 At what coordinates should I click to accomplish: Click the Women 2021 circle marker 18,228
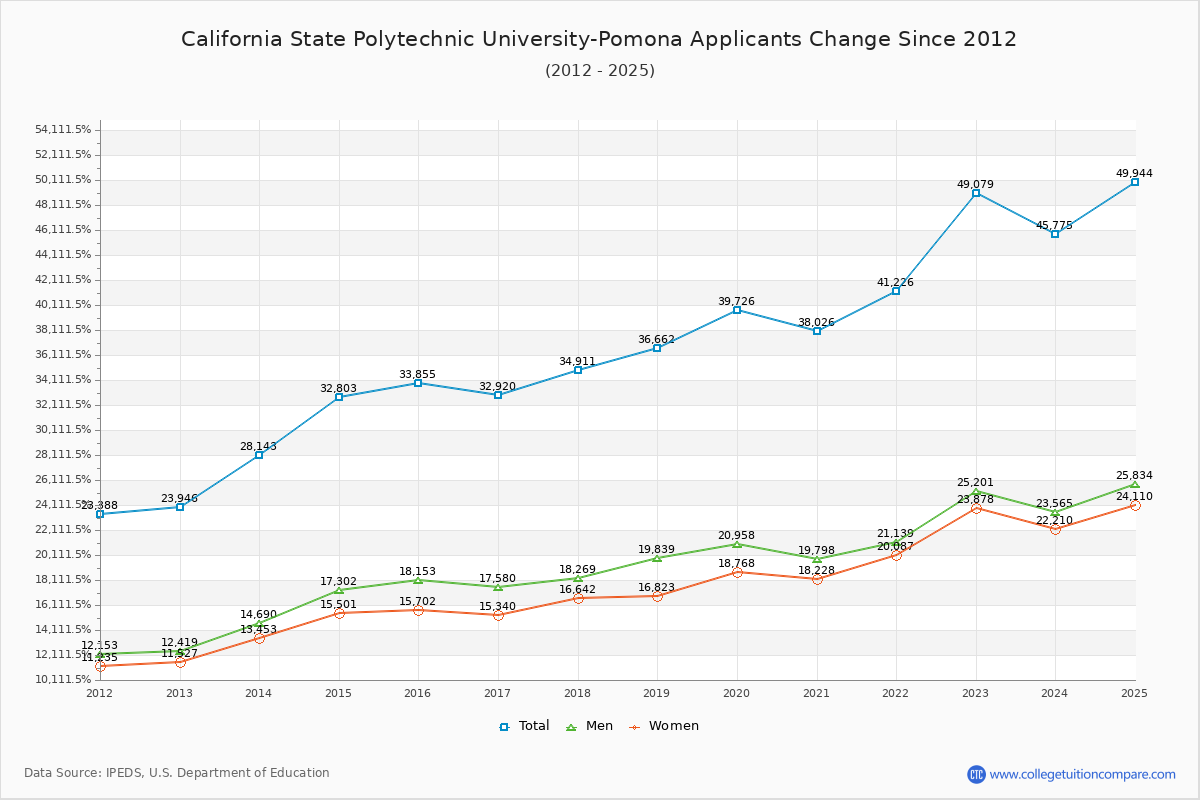point(817,579)
